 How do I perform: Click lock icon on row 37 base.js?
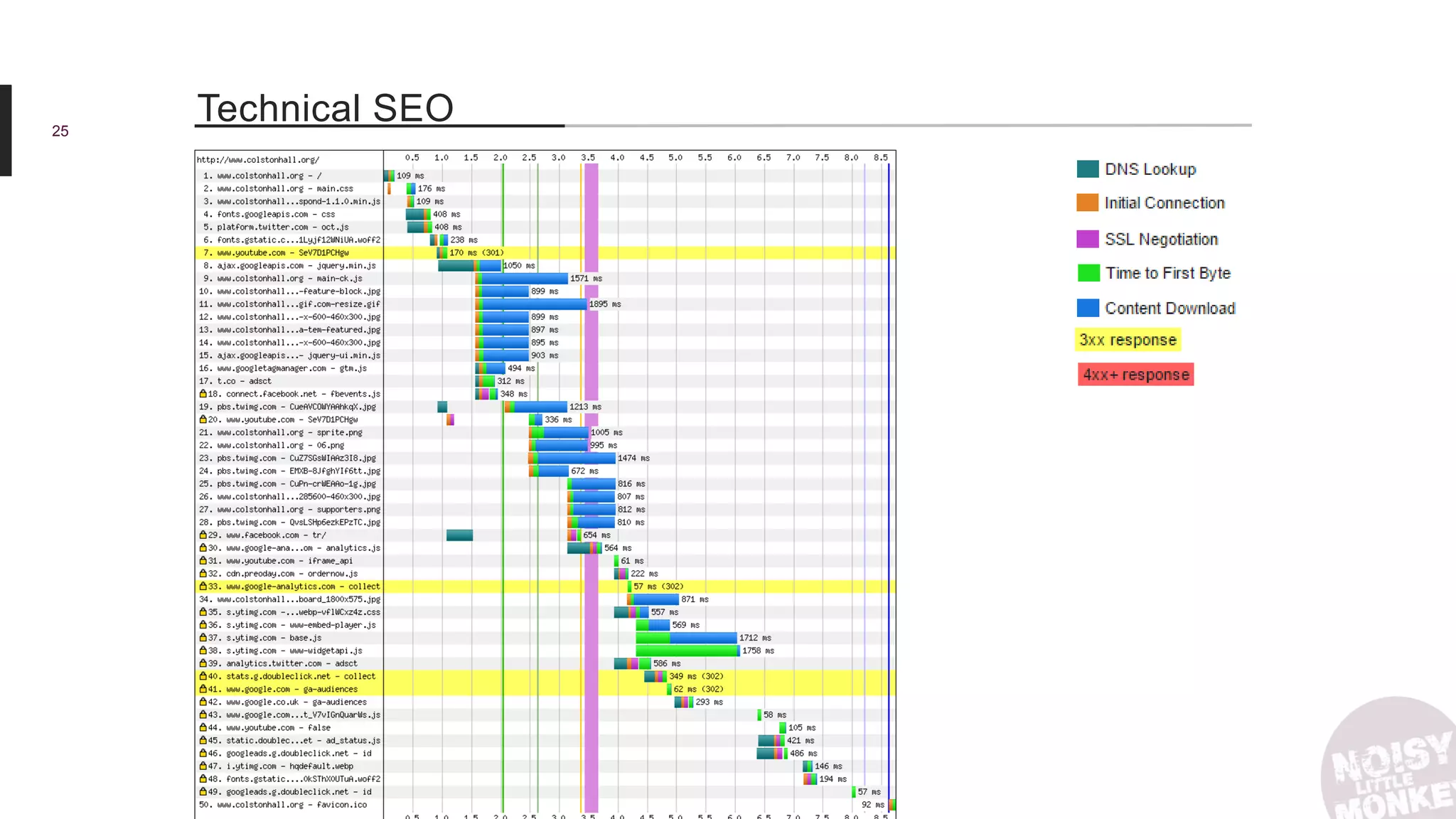pos(203,637)
